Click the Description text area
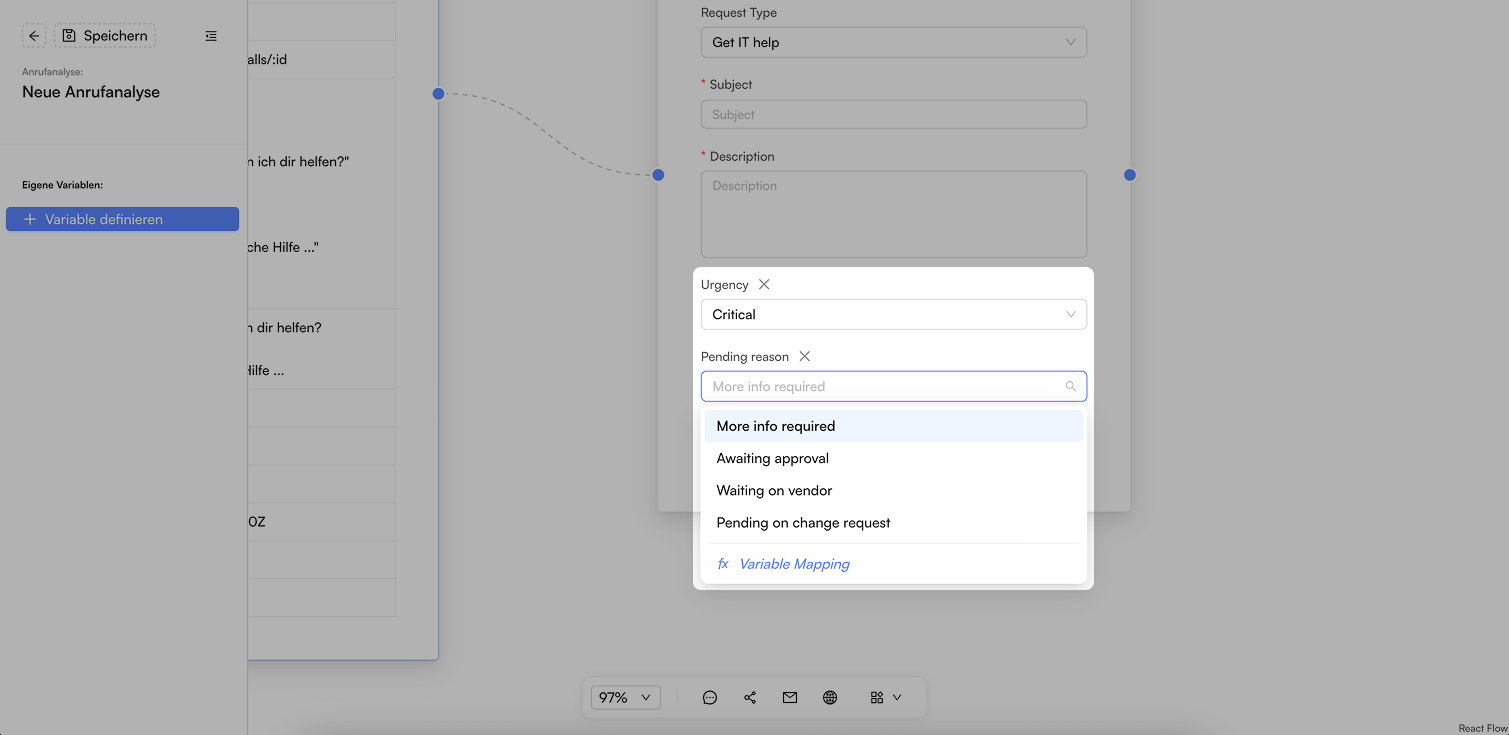 tap(894, 214)
